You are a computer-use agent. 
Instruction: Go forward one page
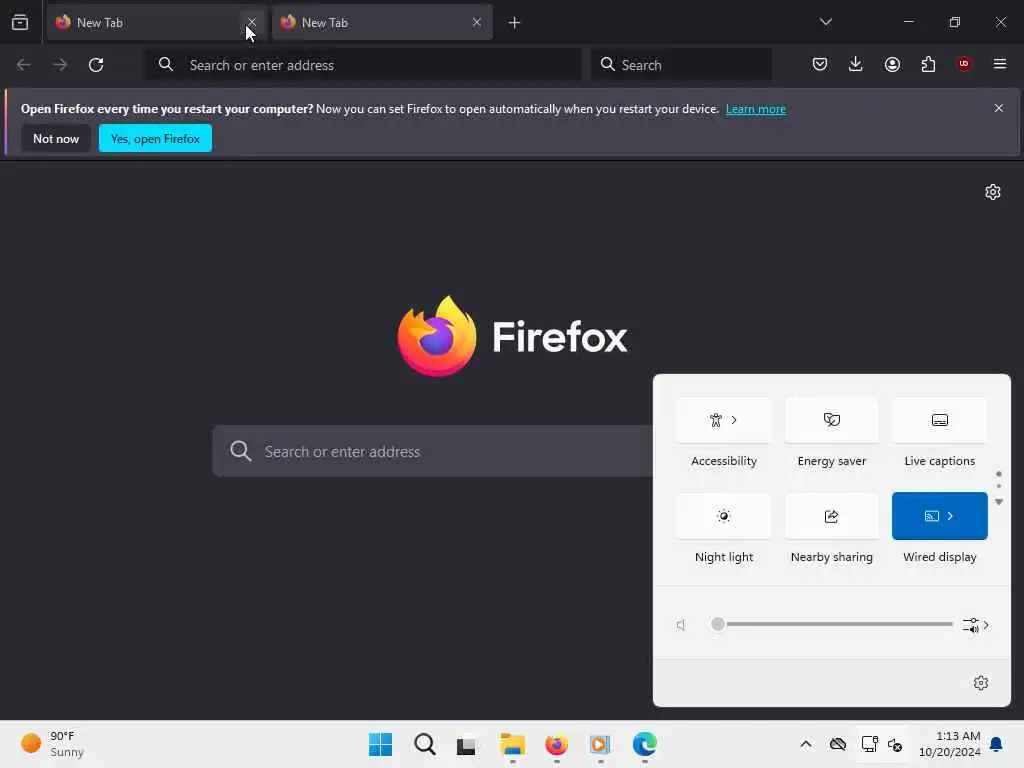[60, 65]
